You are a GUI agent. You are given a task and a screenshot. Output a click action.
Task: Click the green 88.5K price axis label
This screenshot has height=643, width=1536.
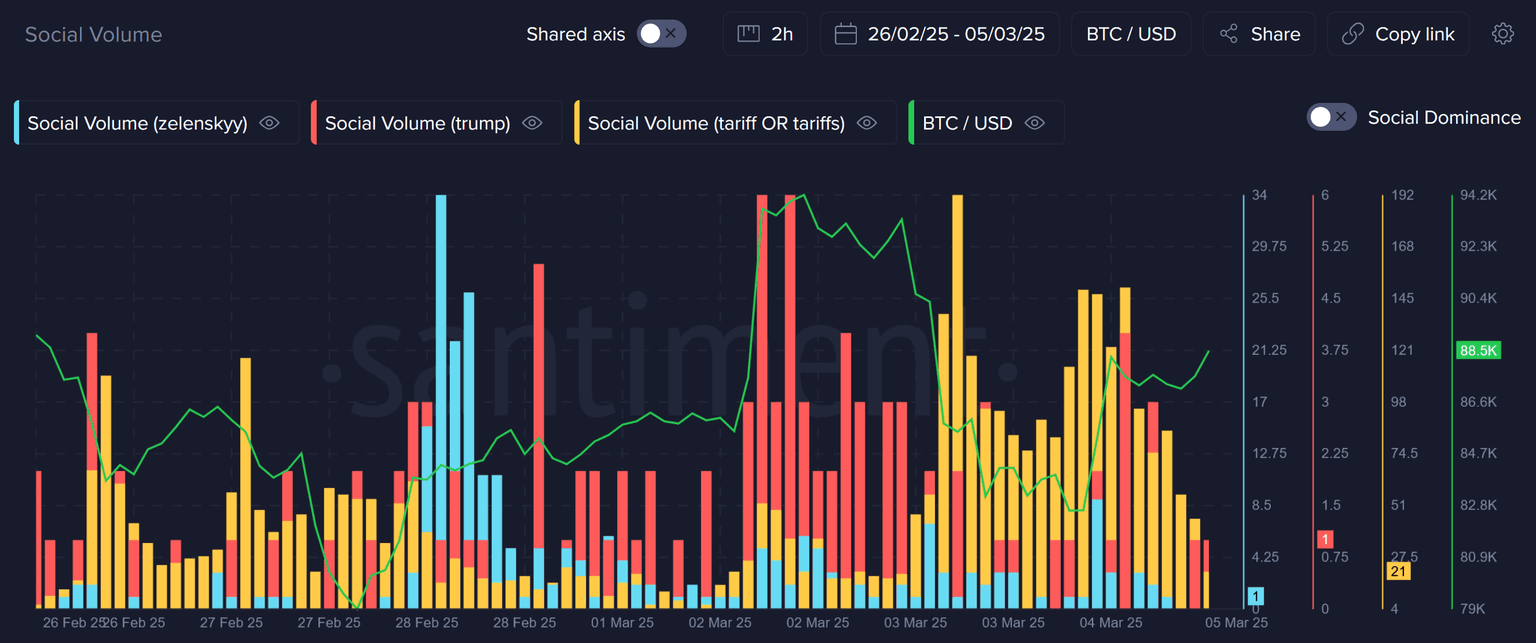pos(1477,350)
